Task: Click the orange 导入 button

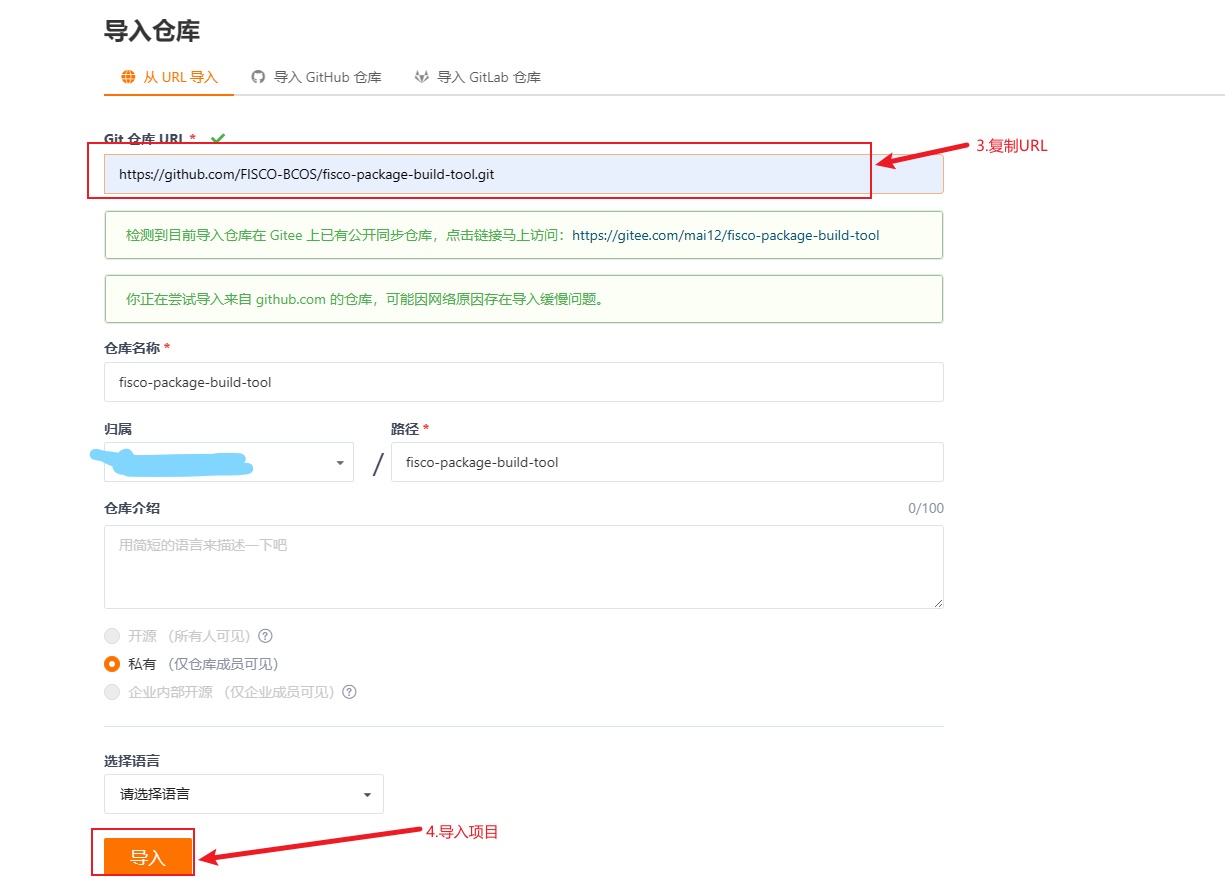Action: click(x=148, y=857)
